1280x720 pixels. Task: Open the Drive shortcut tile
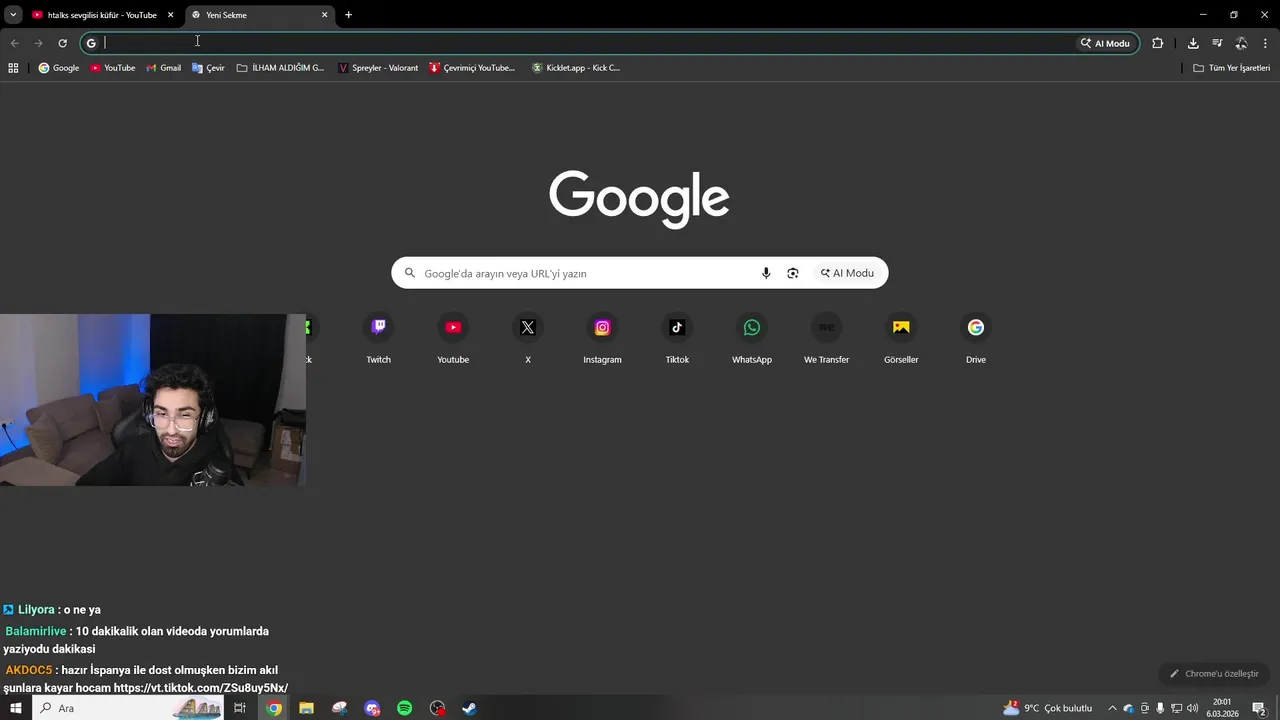976,339
